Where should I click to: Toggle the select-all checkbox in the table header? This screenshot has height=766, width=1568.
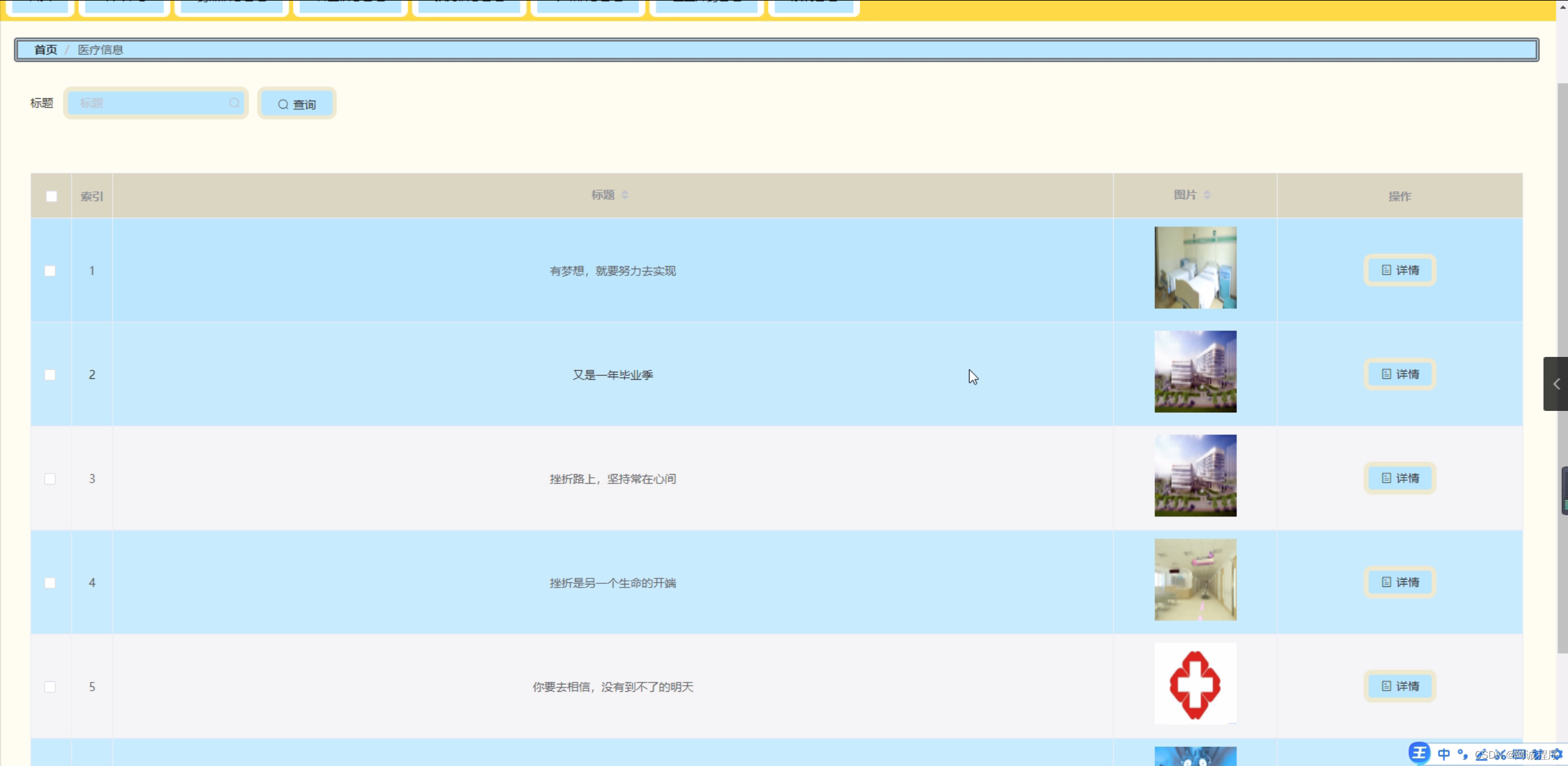coord(51,196)
